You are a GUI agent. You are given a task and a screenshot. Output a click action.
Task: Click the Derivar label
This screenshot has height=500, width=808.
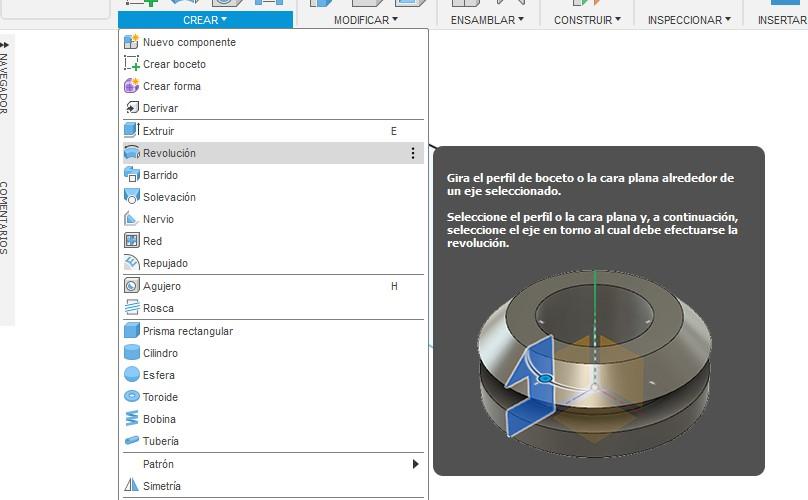160,108
